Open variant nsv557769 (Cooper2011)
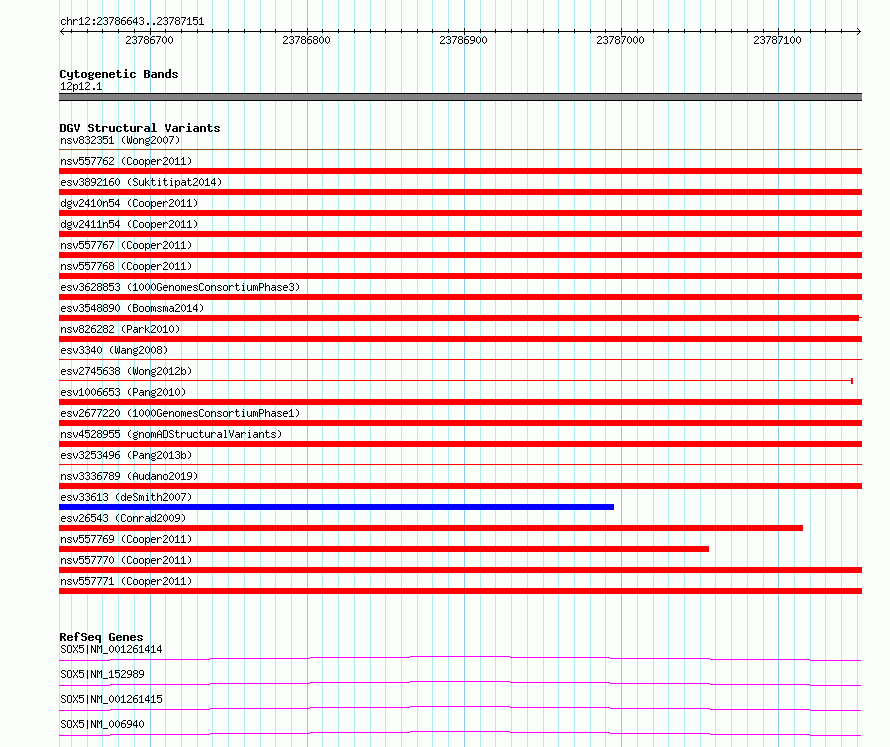 click(x=126, y=539)
